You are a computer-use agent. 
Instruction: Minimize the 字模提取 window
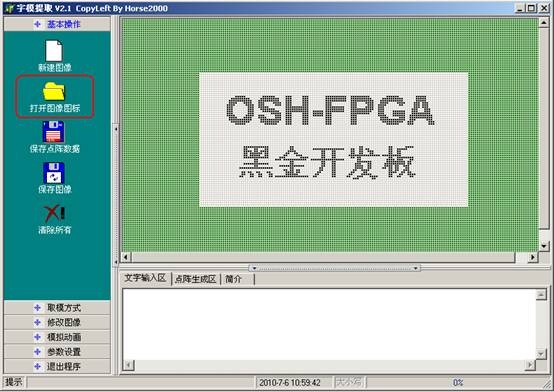click(x=519, y=8)
